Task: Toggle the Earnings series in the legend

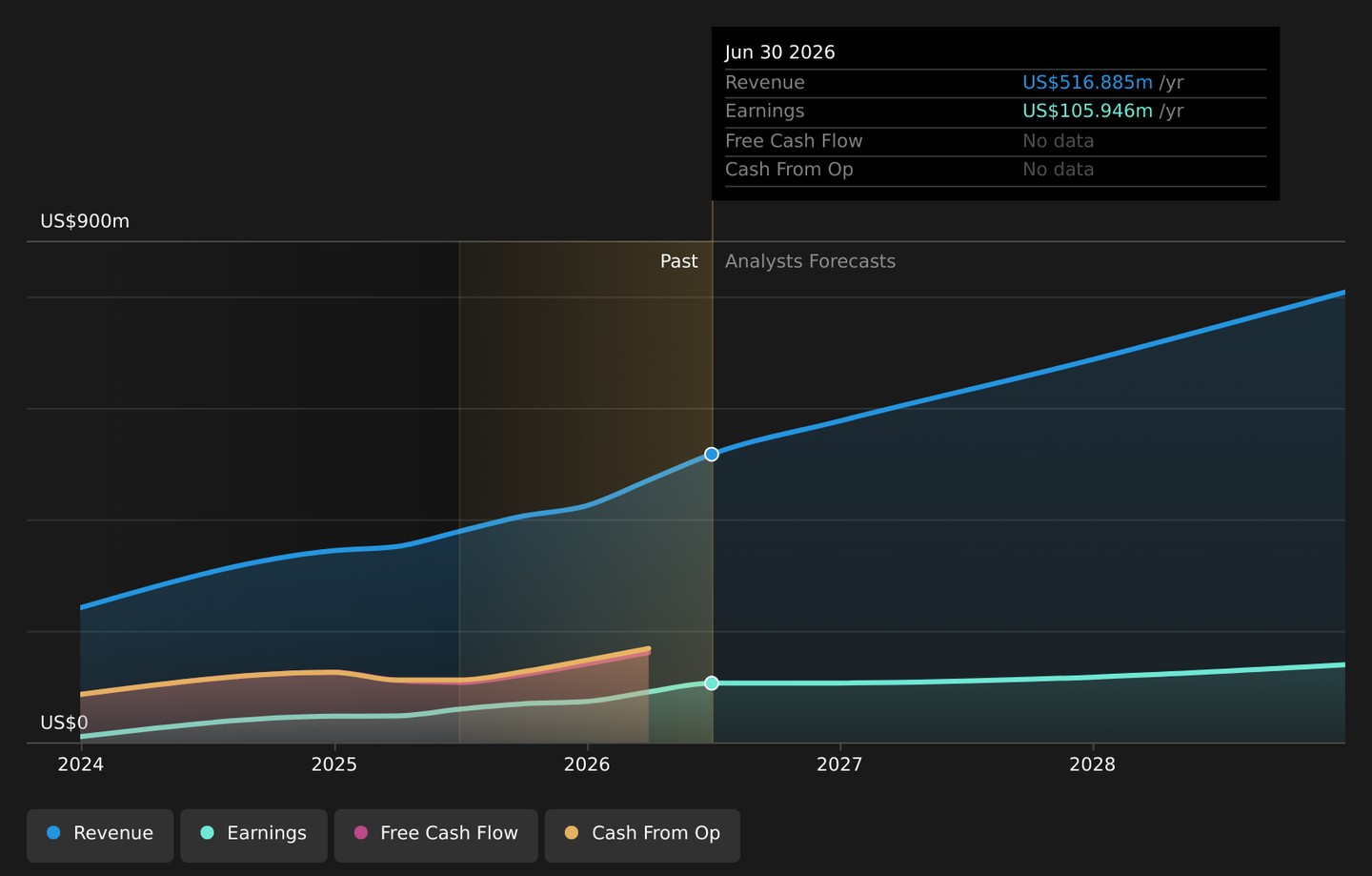Action: (x=253, y=835)
